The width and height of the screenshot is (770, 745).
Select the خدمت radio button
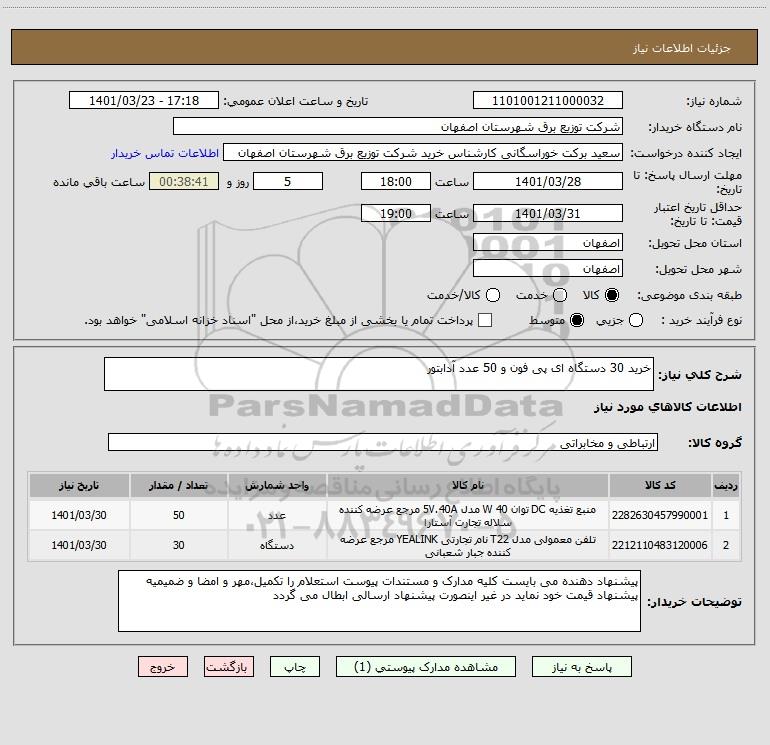560,295
